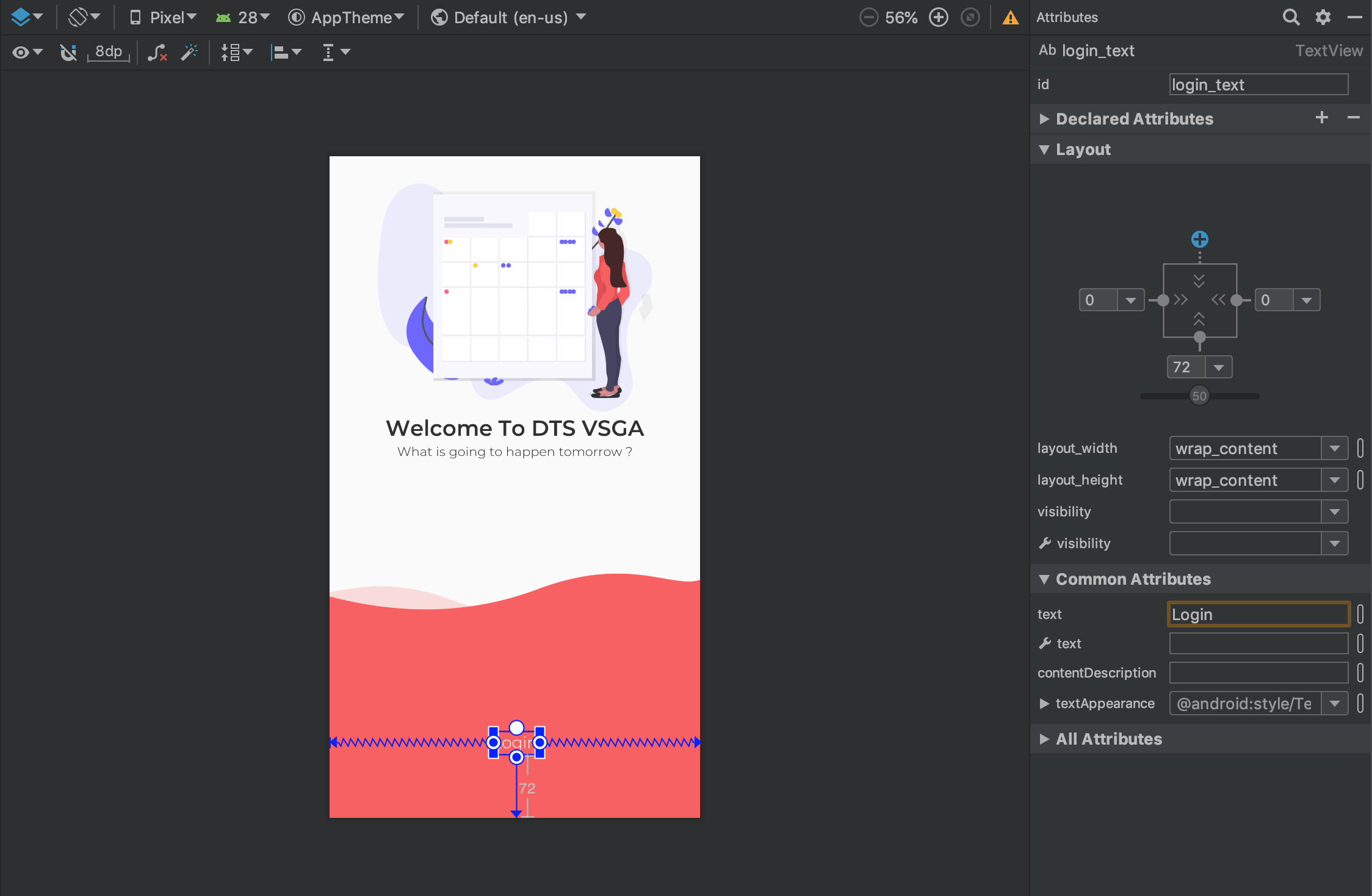Screen dimensions: 1372x896
Task: Click Add Declared Attribute button
Action: click(1322, 118)
